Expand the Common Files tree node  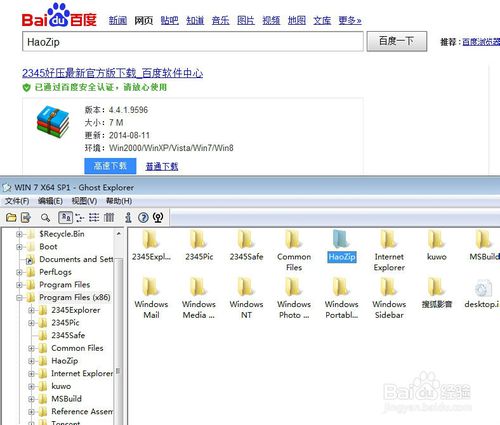(31, 348)
